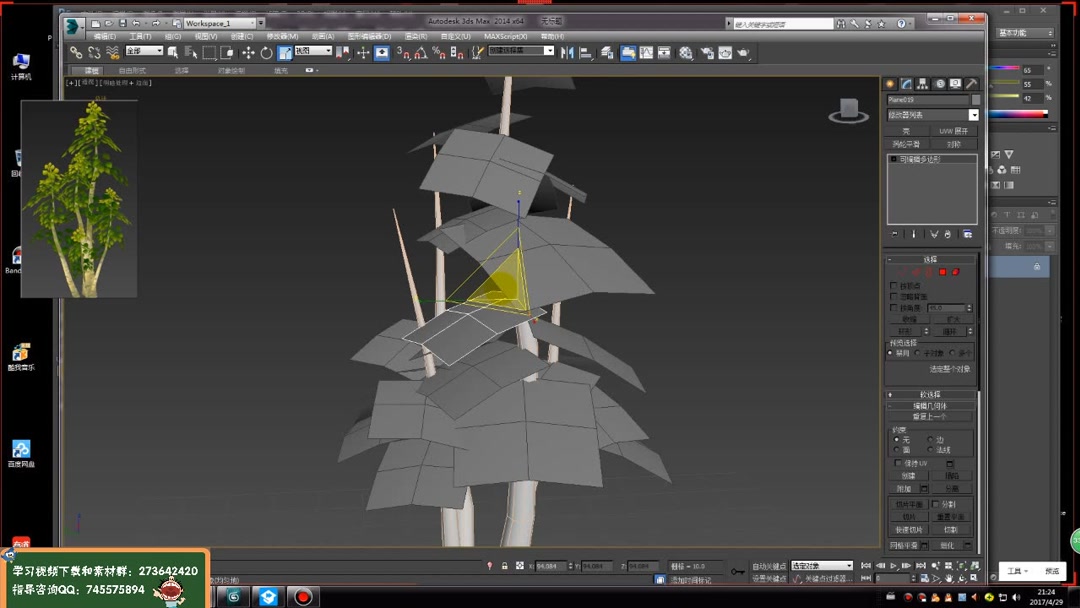Viewport: 1080px width, 608px height.
Task: Open the Mirror tool
Action: (x=567, y=52)
